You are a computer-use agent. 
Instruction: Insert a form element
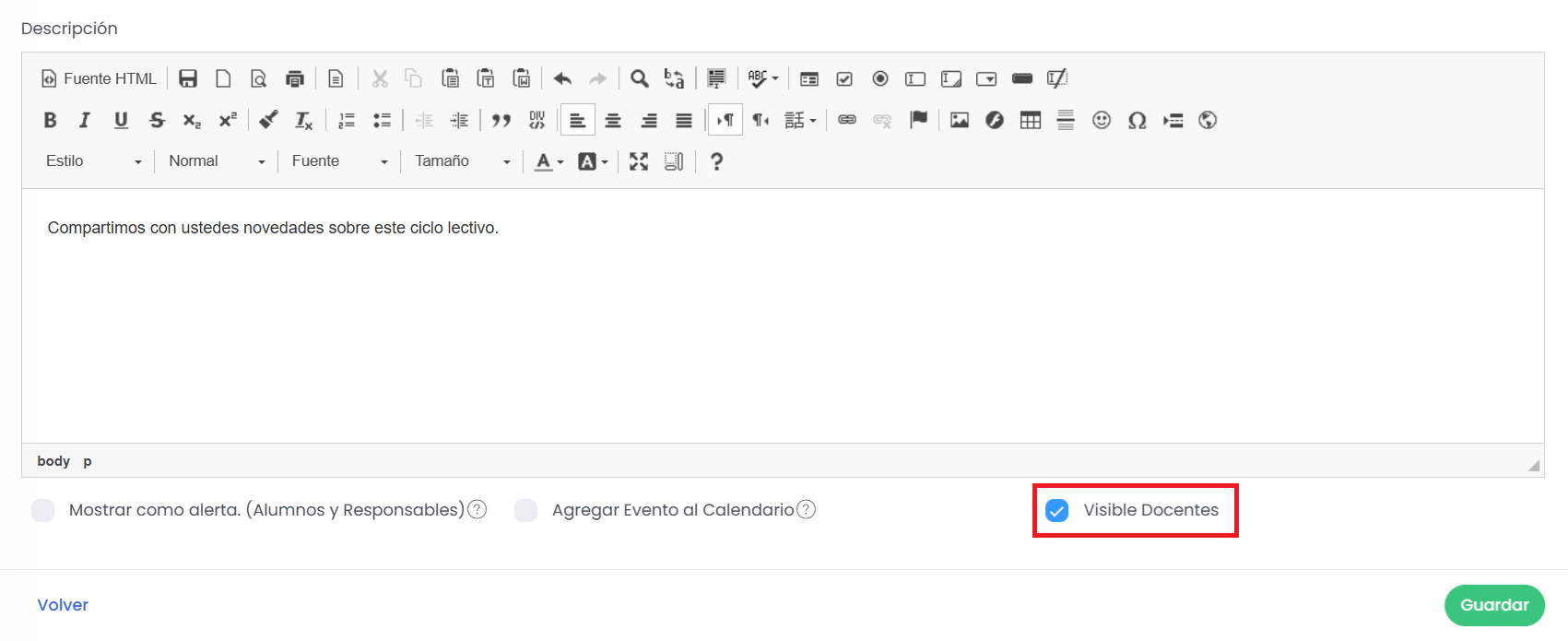coord(809,78)
